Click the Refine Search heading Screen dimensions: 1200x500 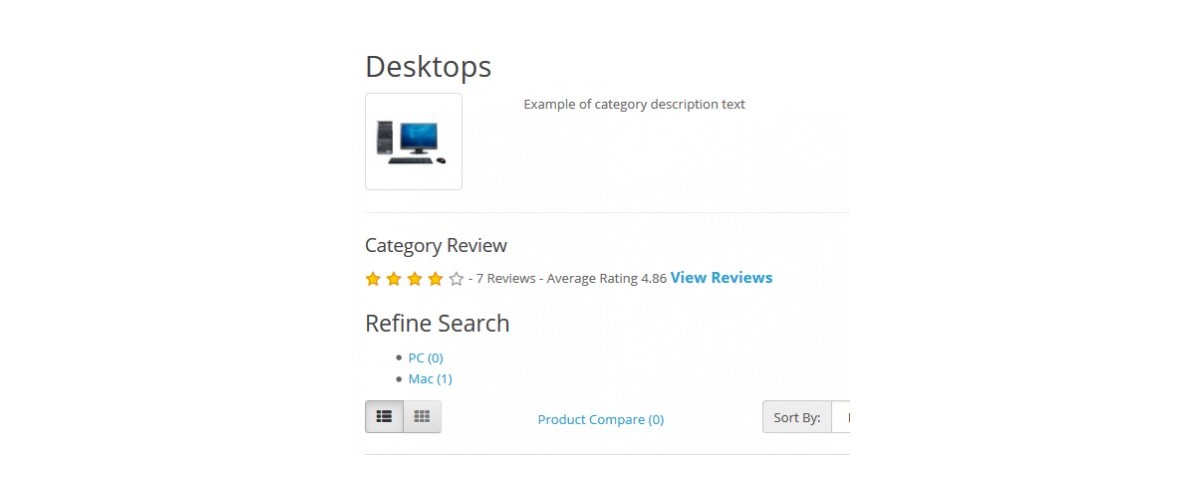(437, 323)
